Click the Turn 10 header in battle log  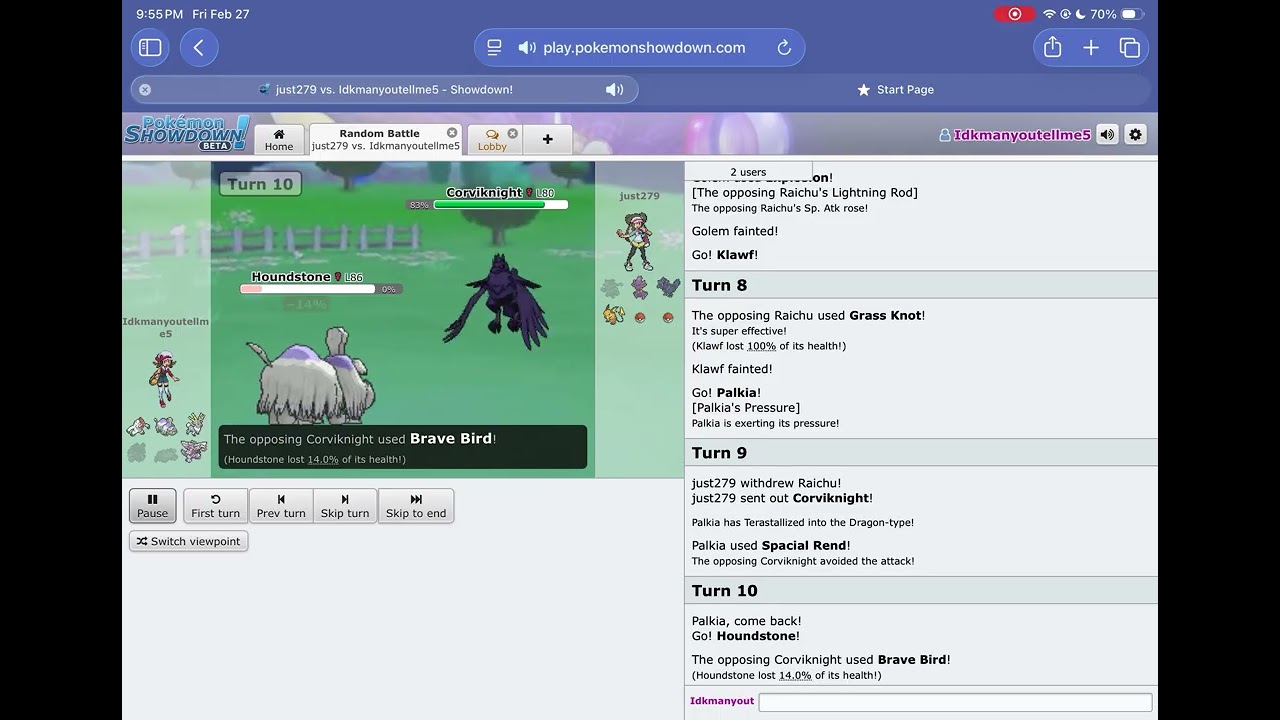coord(921,591)
